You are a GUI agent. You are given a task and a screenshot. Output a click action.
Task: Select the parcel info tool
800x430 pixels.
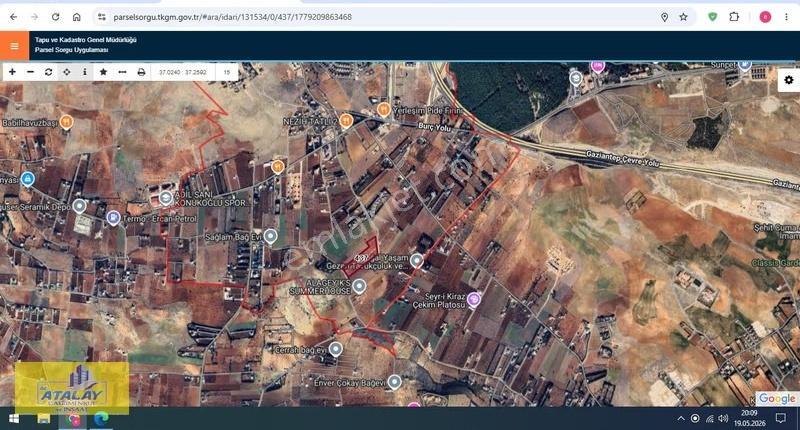pyautogui.click(x=85, y=72)
